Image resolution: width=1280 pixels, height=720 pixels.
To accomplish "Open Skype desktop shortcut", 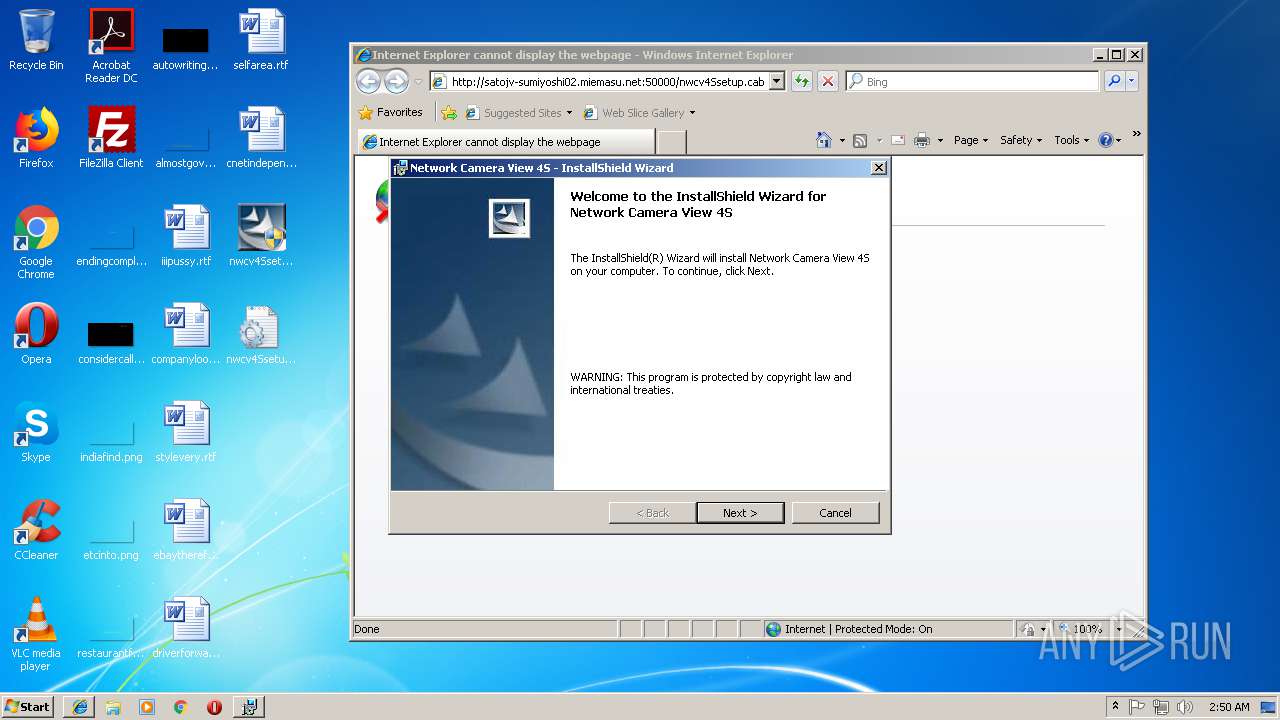I will [36, 432].
